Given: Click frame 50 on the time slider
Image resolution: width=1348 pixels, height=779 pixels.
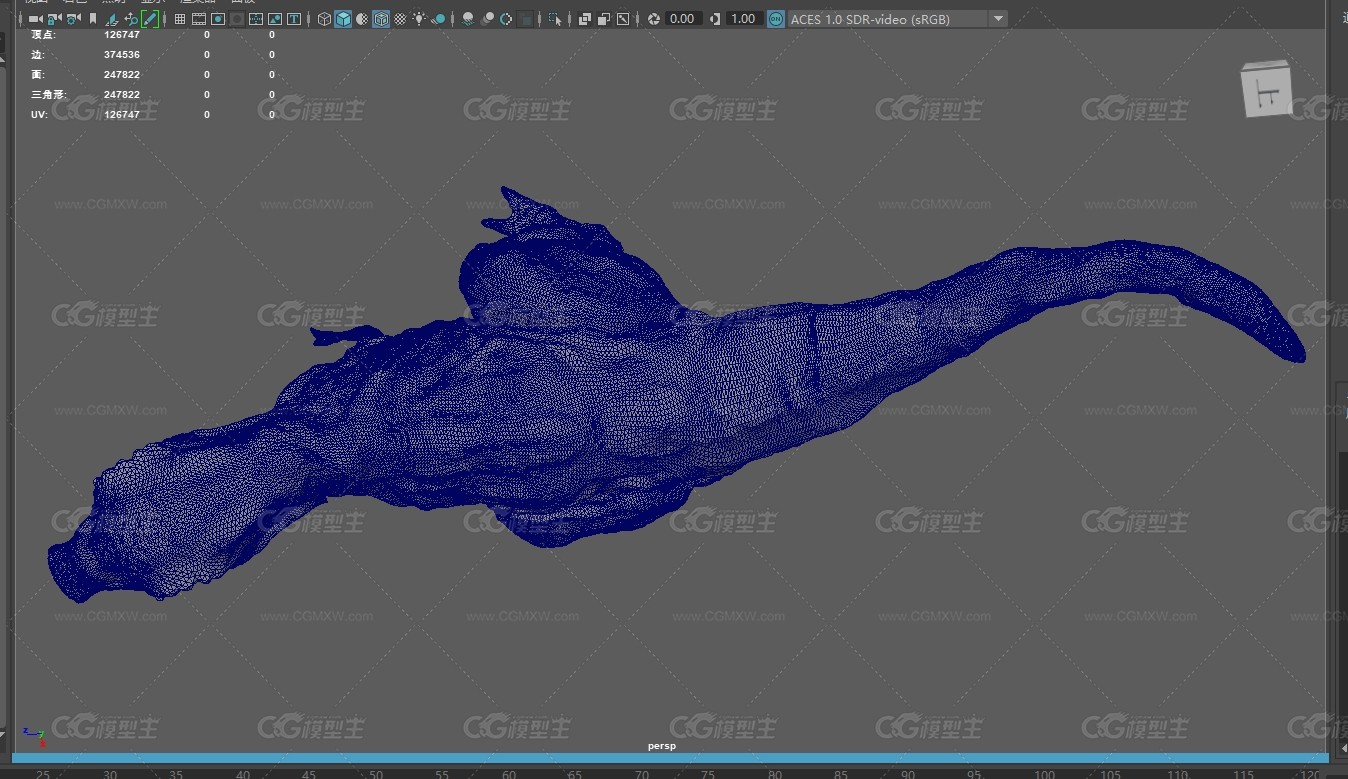Looking at the screenshot, I should pyautogui.click(x=375, y=774).
